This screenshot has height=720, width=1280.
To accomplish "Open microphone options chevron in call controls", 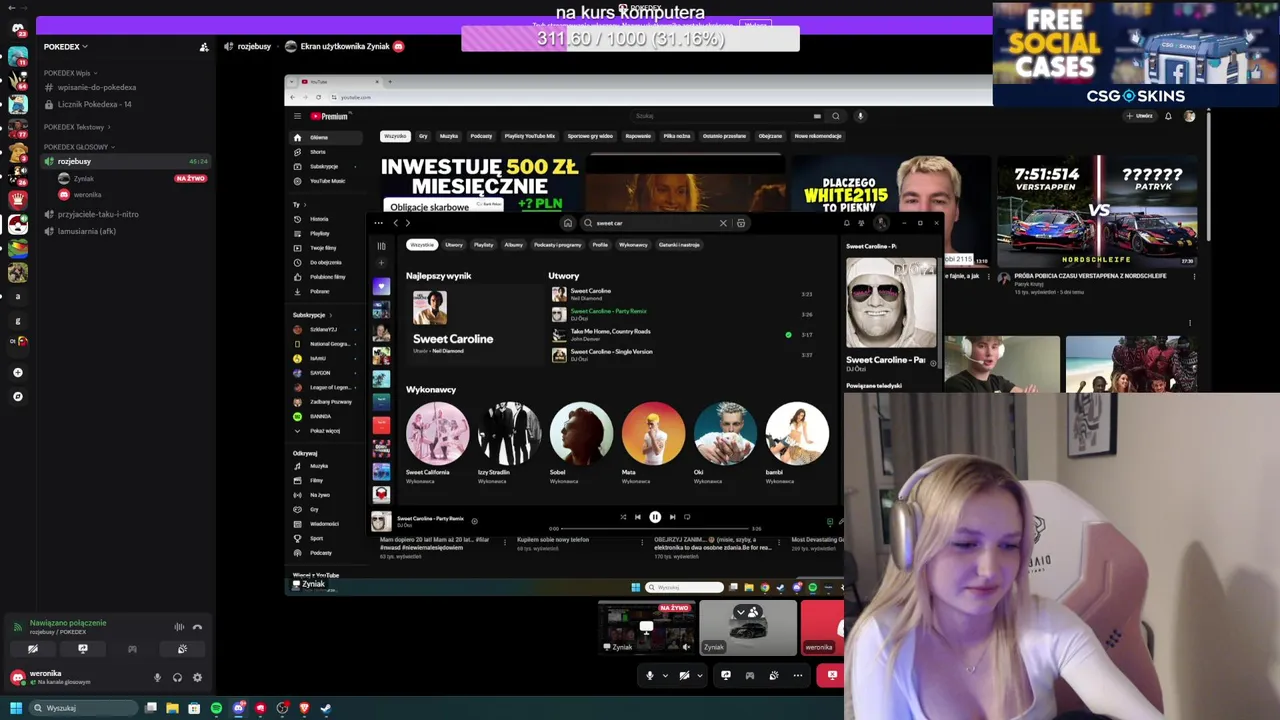I will coord(665,676).
